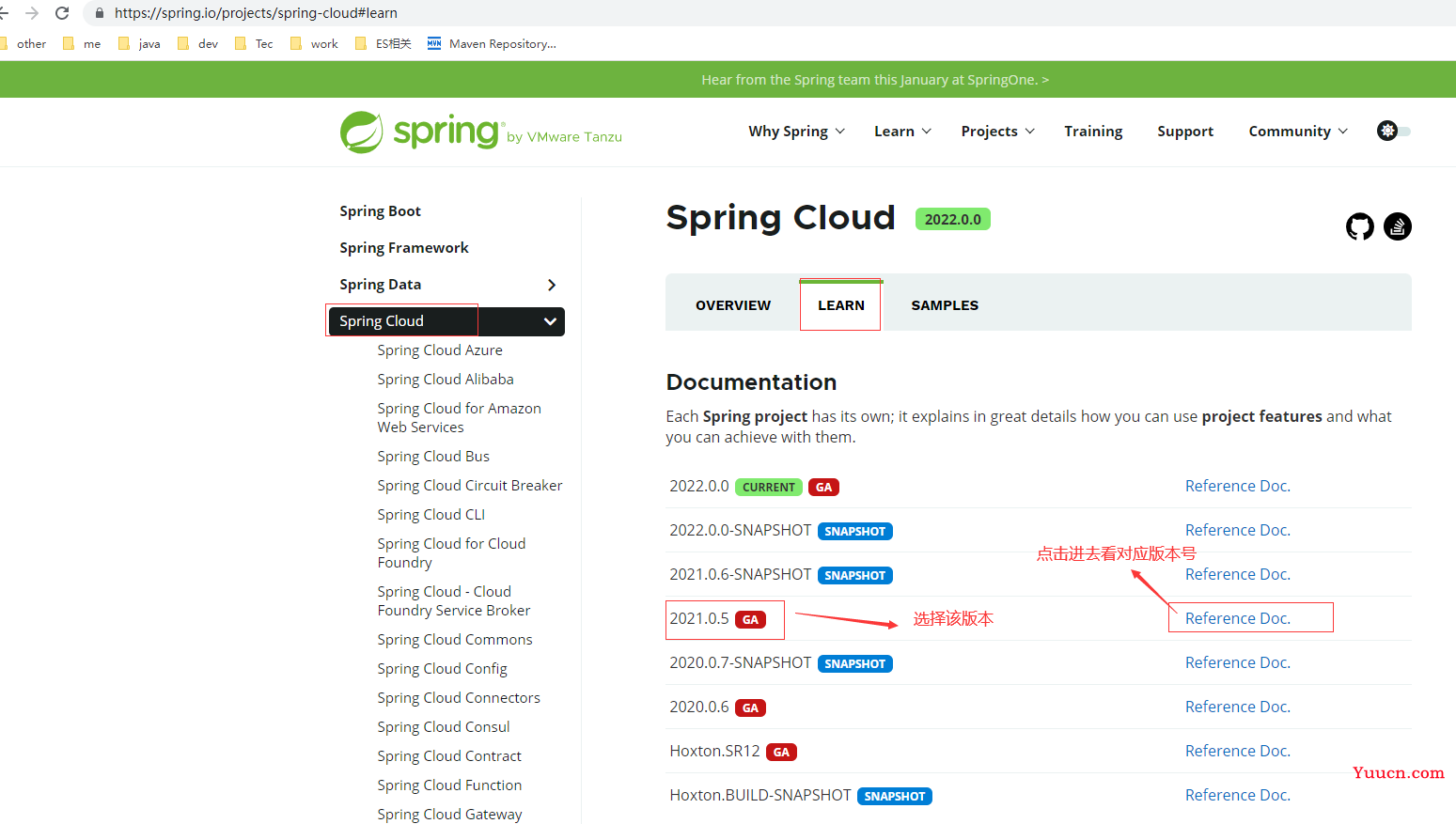
Task: Open Spring Cloud Gateway
Action: tap(449, 815)
